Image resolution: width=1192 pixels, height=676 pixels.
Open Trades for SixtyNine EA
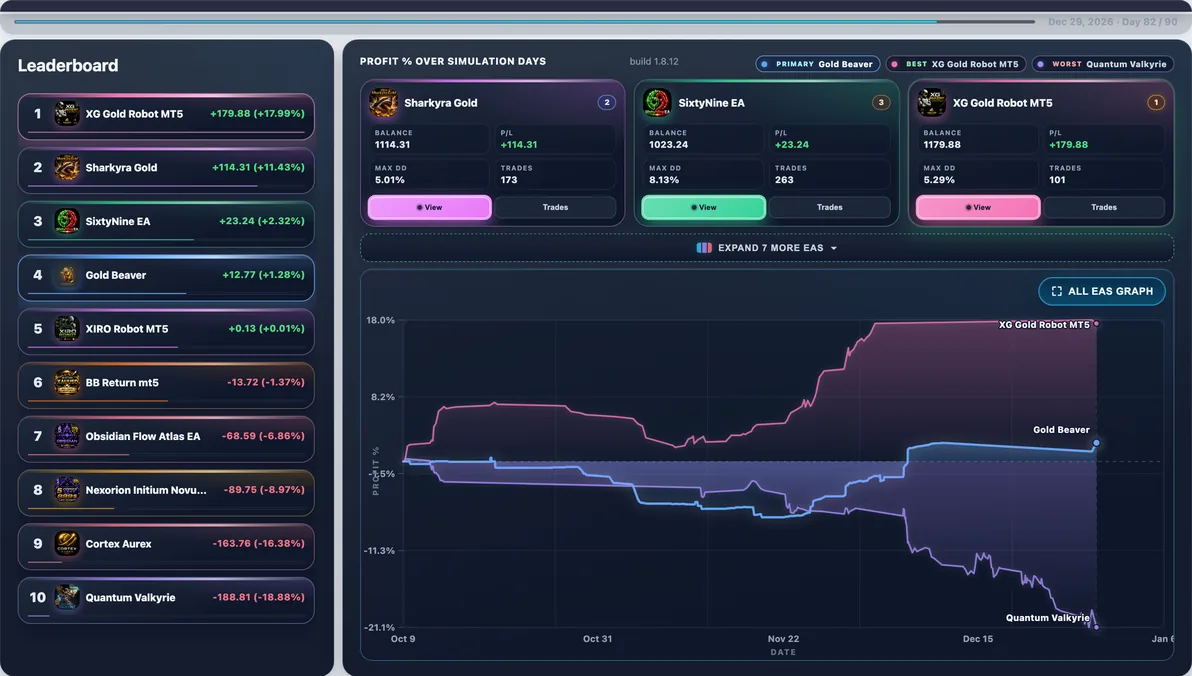(x=829, y=208)
